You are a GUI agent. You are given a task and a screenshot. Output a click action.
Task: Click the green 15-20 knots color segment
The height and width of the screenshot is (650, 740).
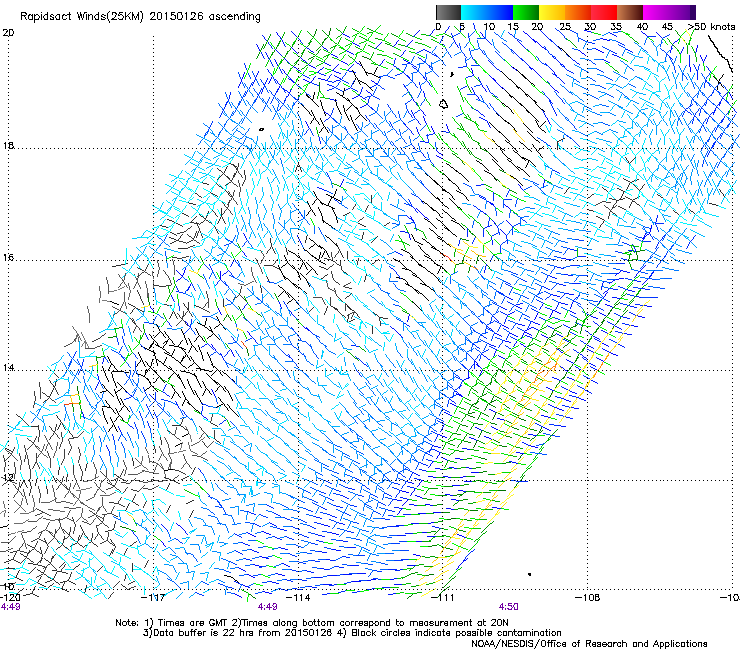click(x=526, y=12)
